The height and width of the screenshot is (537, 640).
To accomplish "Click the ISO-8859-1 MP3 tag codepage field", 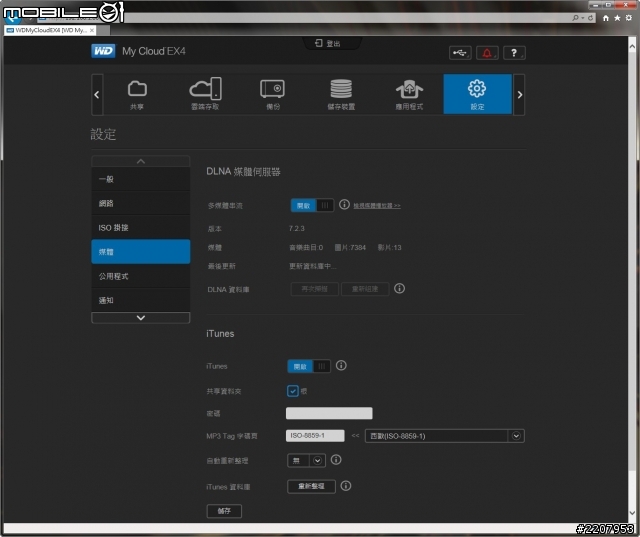I will click(x=315, y=436).
